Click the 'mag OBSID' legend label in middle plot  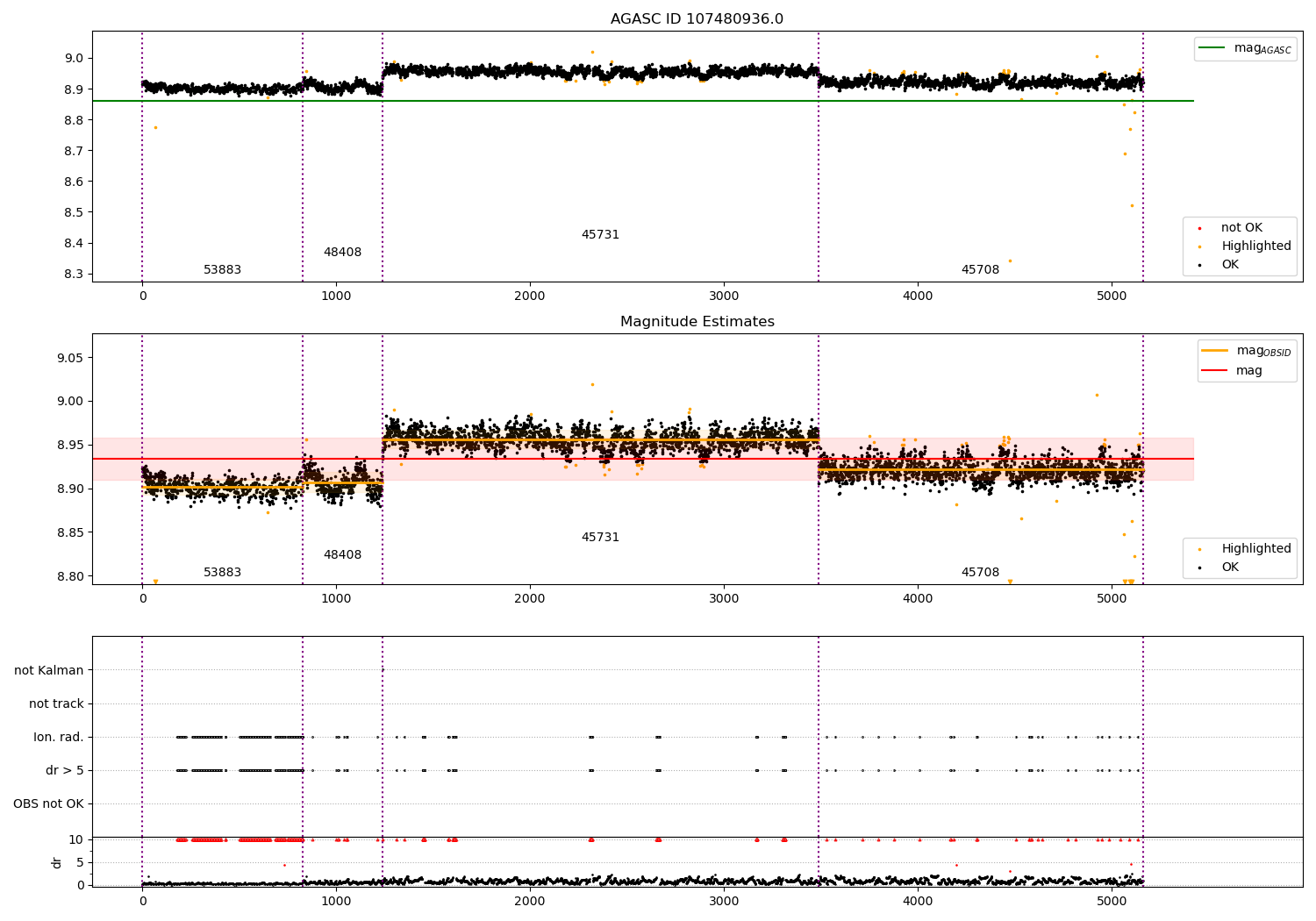(x=1263, y=351)
